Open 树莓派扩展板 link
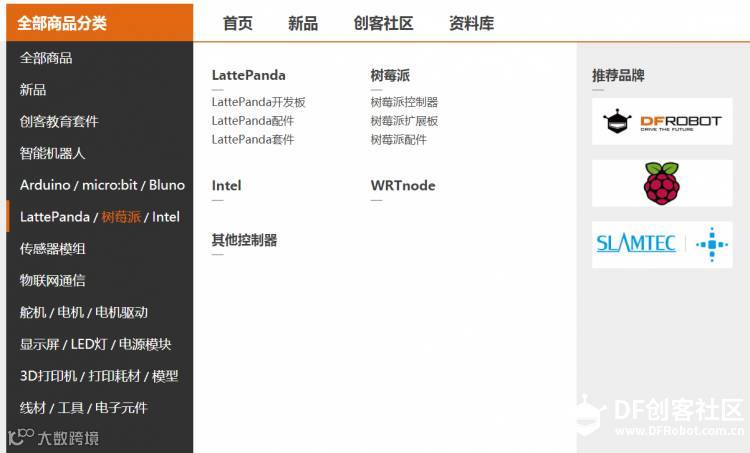Screen dimensions: 750x453 pyautogui.click(x=404, y=121)
